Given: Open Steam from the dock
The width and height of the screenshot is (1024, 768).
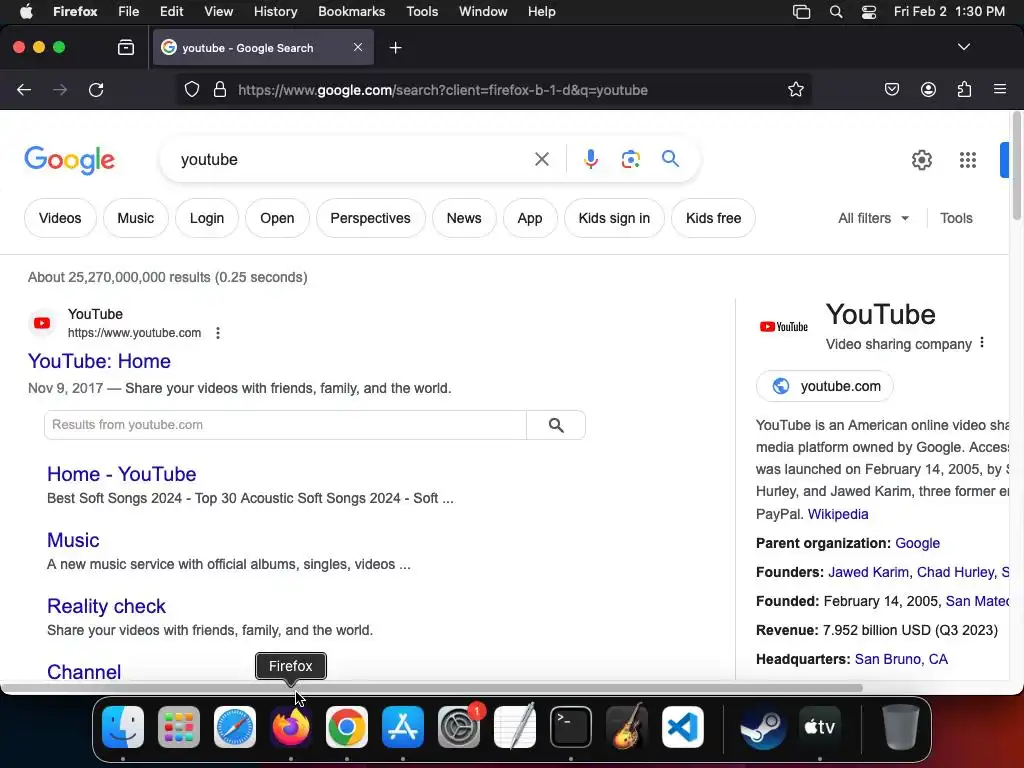Looking at the screenshot, I should click(x=762, y=727).
